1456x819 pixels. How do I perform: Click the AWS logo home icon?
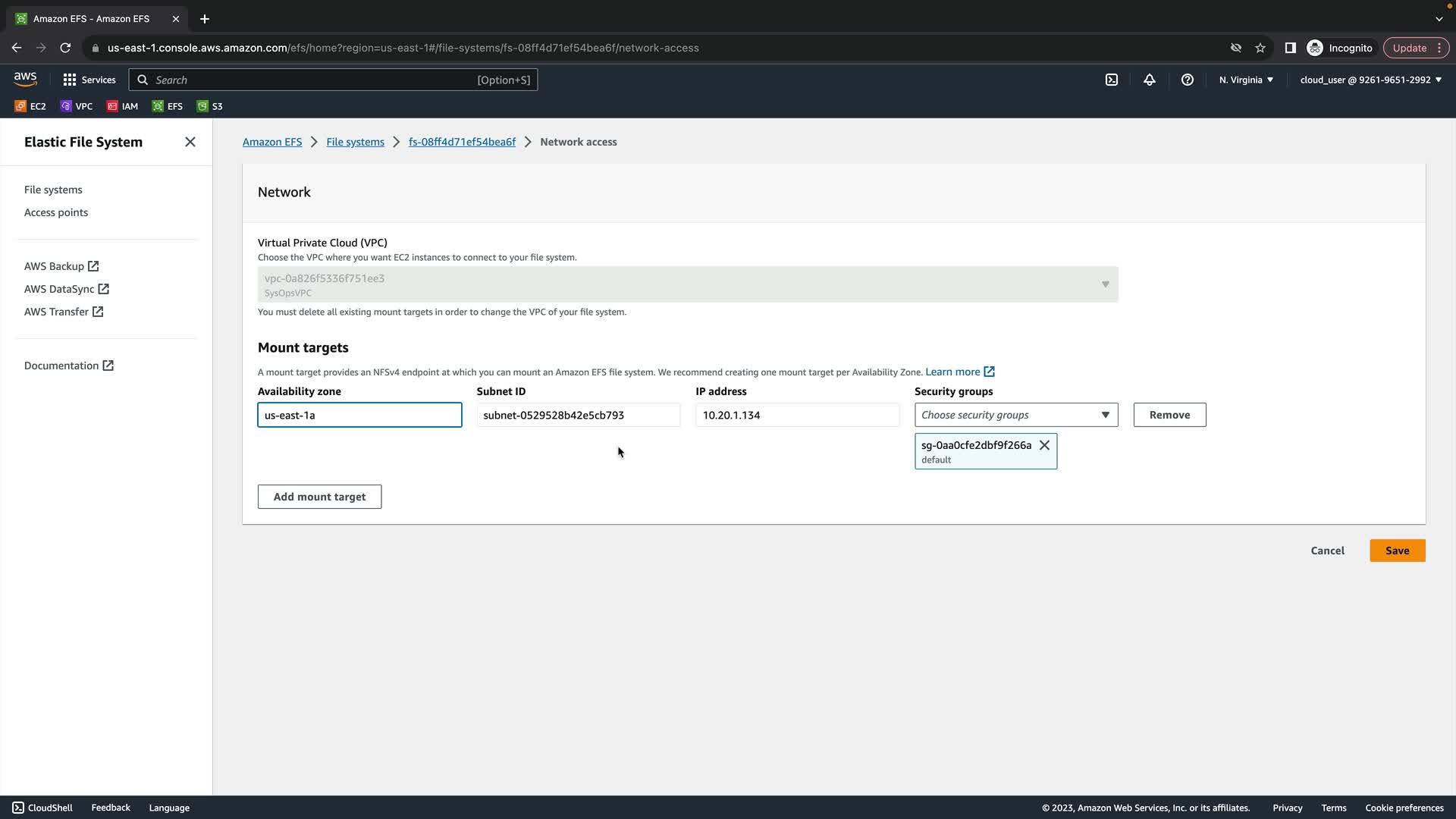click(x=25, y=79)
